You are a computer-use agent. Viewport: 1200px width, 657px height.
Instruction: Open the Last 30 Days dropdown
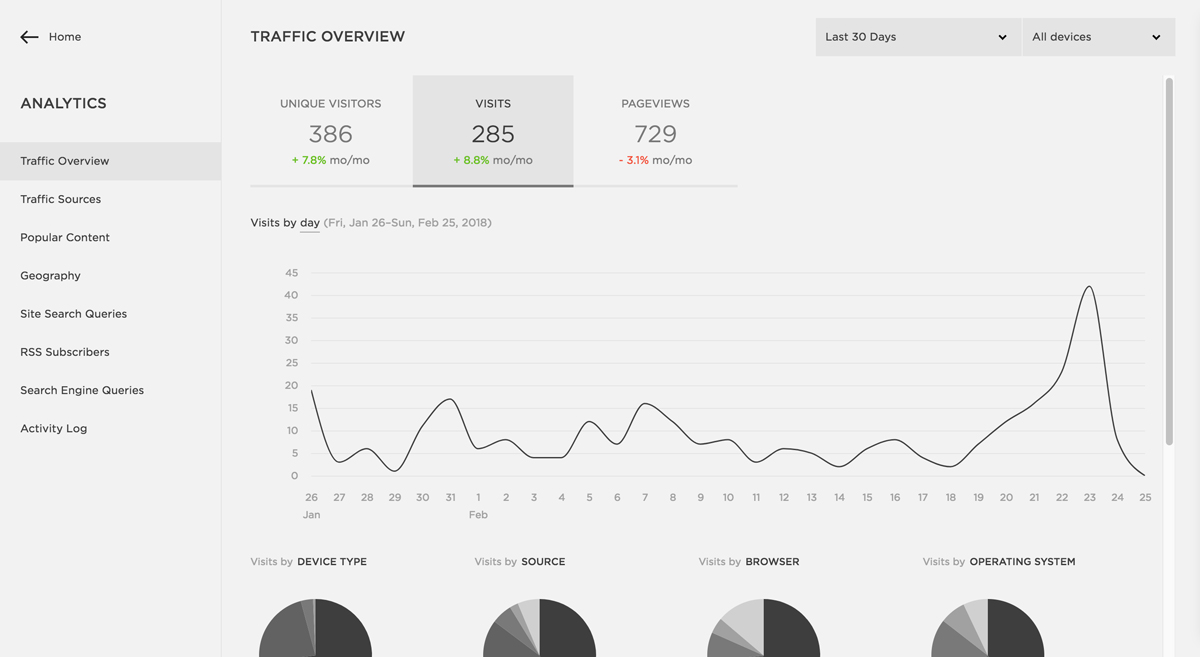918,37
